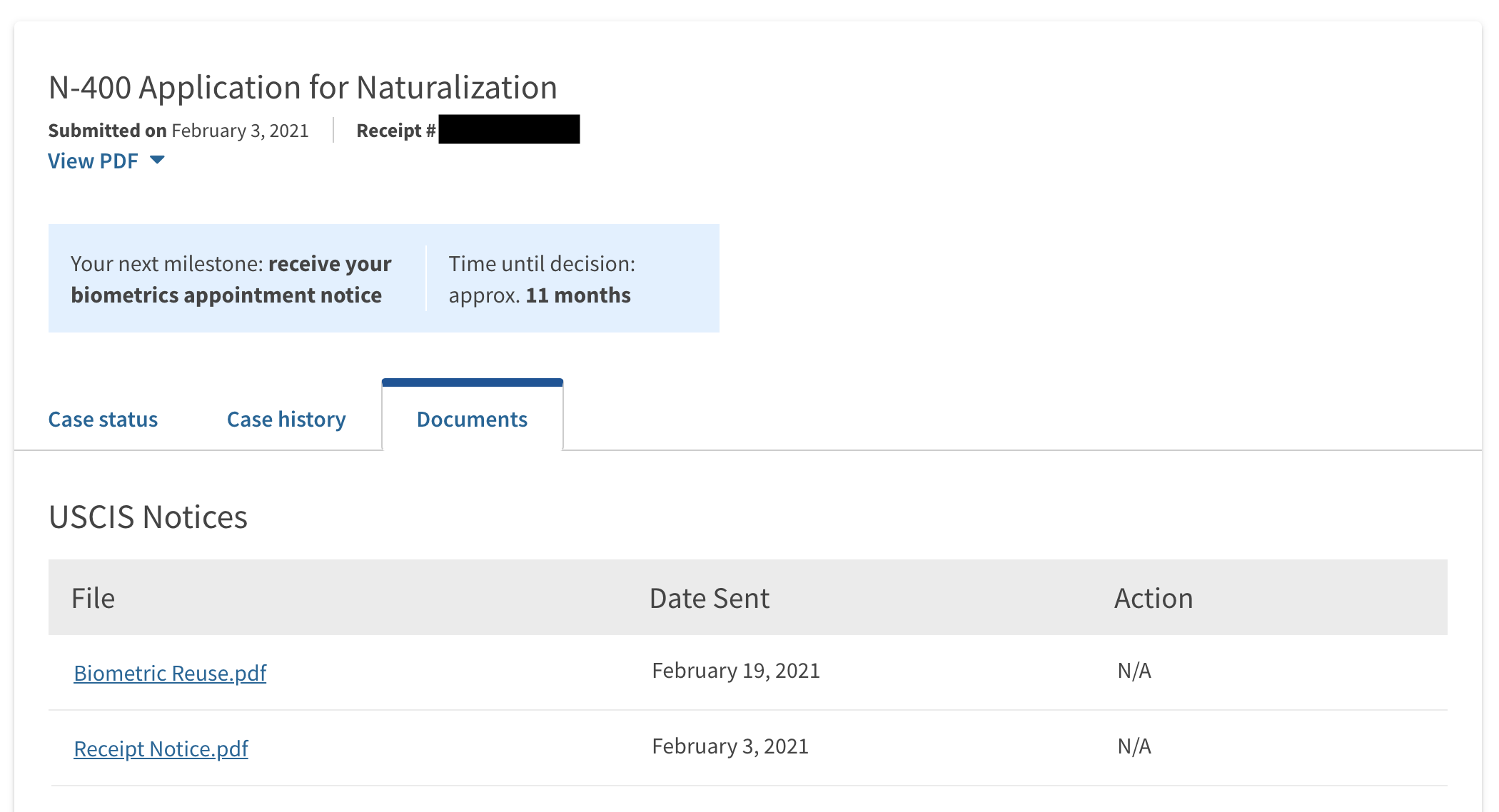The width and height of the screenshot is (1499, 812).
Task: Switch to the Case history tab
Action: coord(286,420)
